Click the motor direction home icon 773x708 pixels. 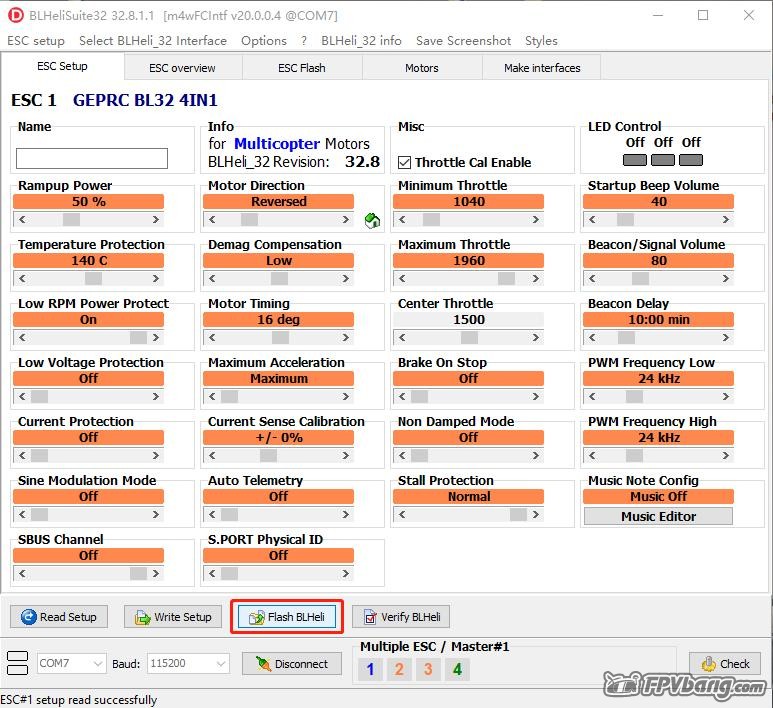[372, 220]
